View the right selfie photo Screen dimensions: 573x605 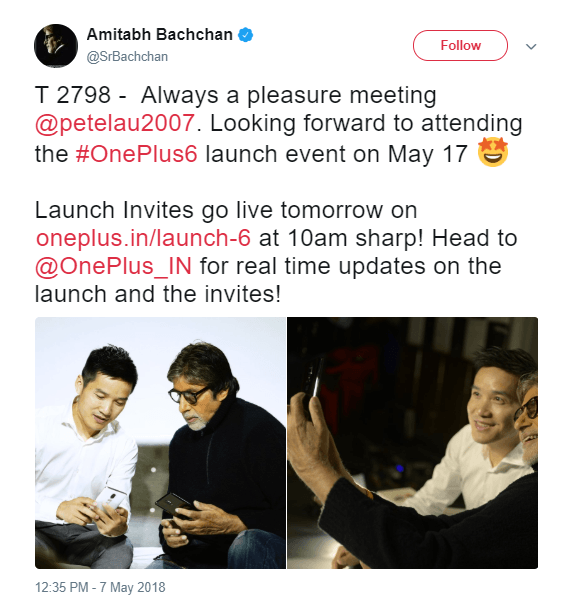click(x=412, y=443)
